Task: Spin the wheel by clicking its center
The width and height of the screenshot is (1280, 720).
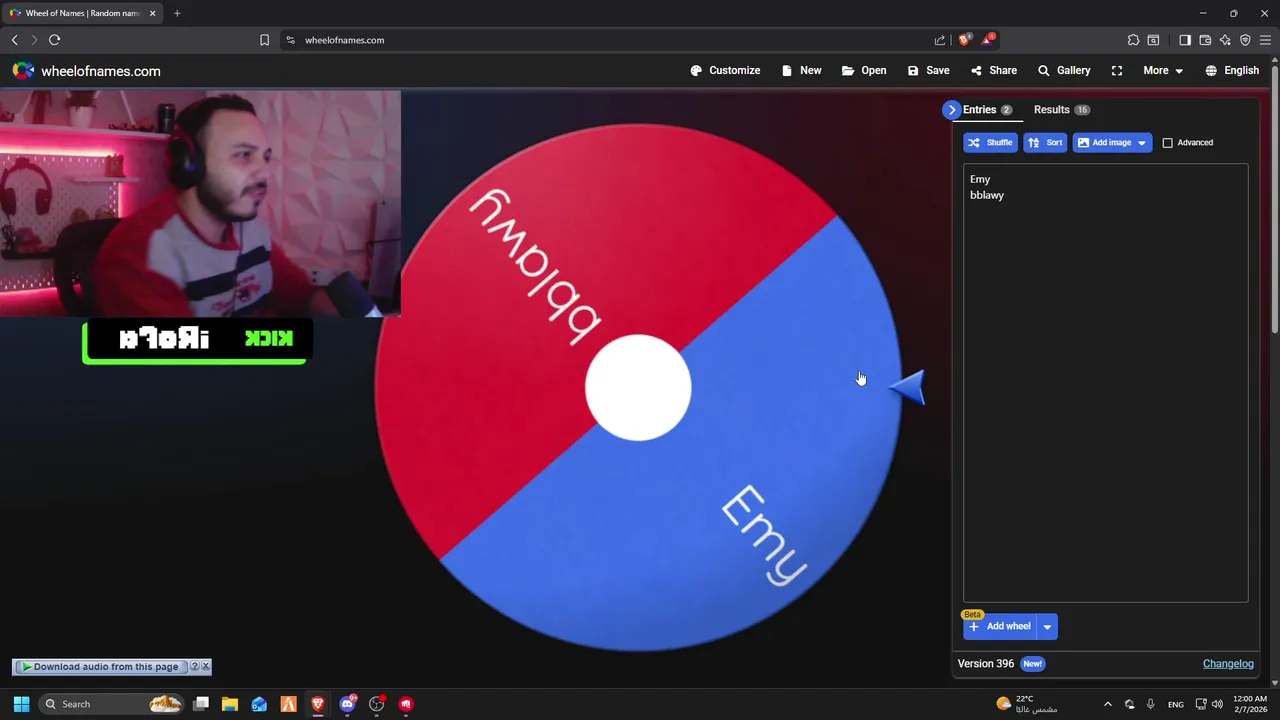Action: click(638, 389)
